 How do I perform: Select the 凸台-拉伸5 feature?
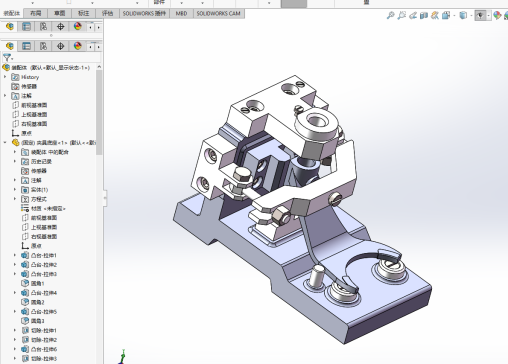coord(39,312)
